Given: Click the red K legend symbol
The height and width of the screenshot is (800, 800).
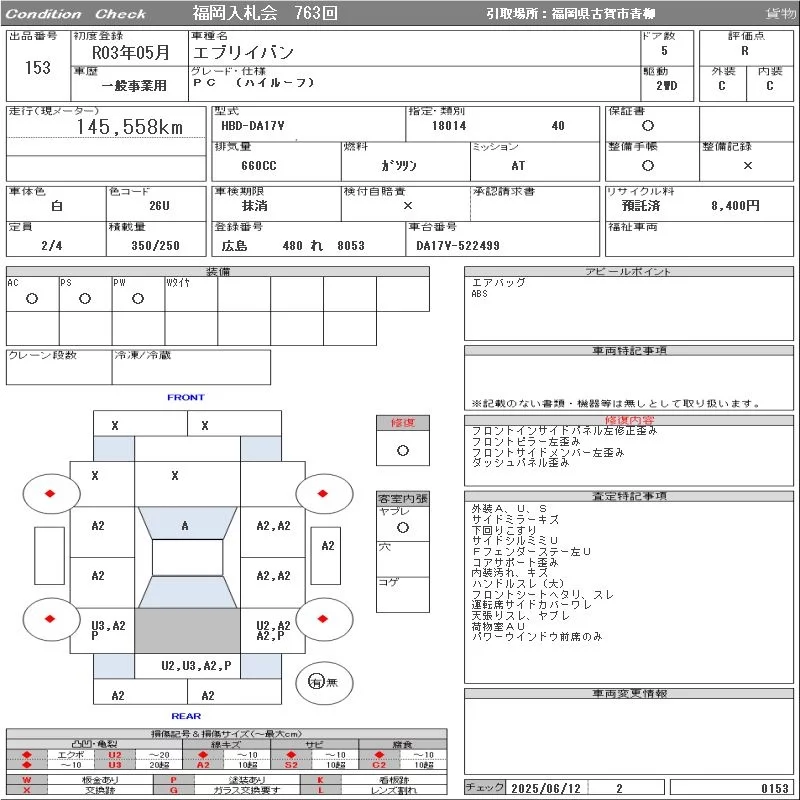Looking at the screenshot, I should click(x=320, y=780).
